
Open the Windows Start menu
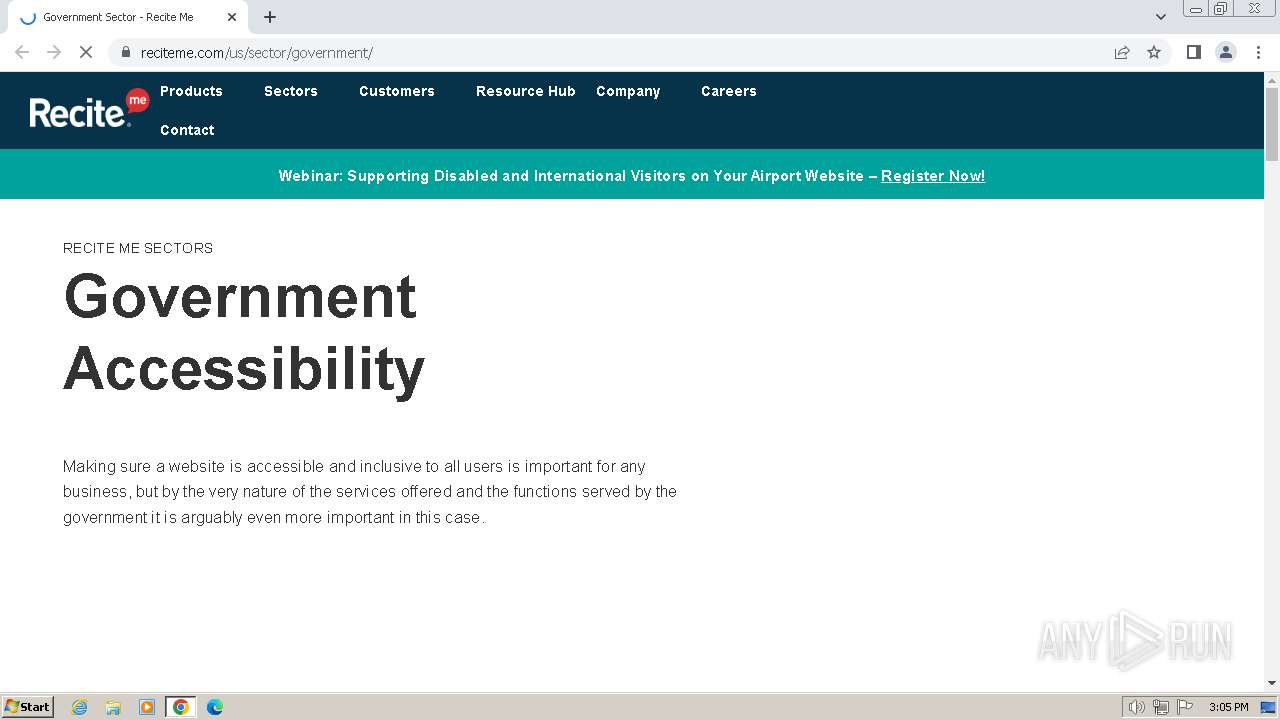pyautogui.click(x=28, y=707)
